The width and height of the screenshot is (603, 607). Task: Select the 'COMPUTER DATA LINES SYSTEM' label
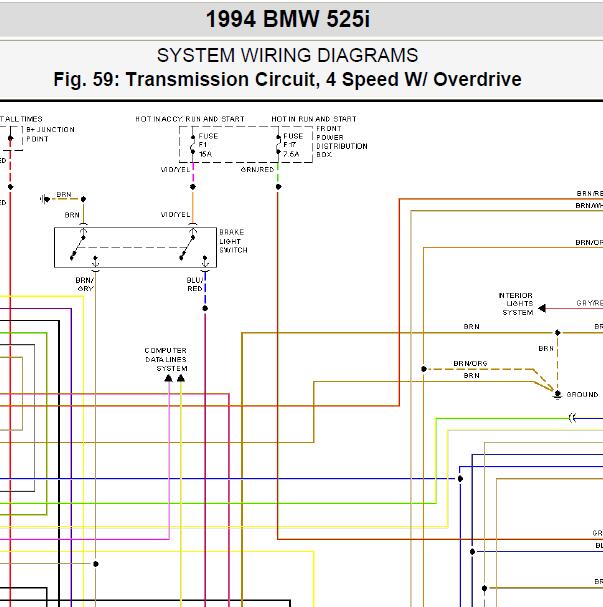click(x=166, y=359)
